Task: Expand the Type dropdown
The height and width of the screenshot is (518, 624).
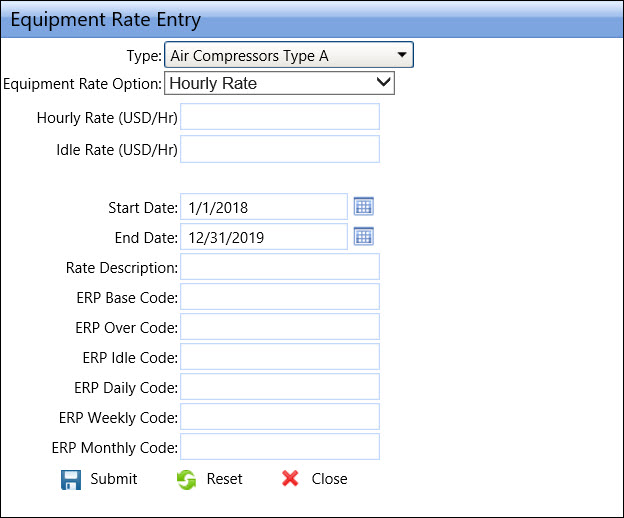Action: pos(289,55)
